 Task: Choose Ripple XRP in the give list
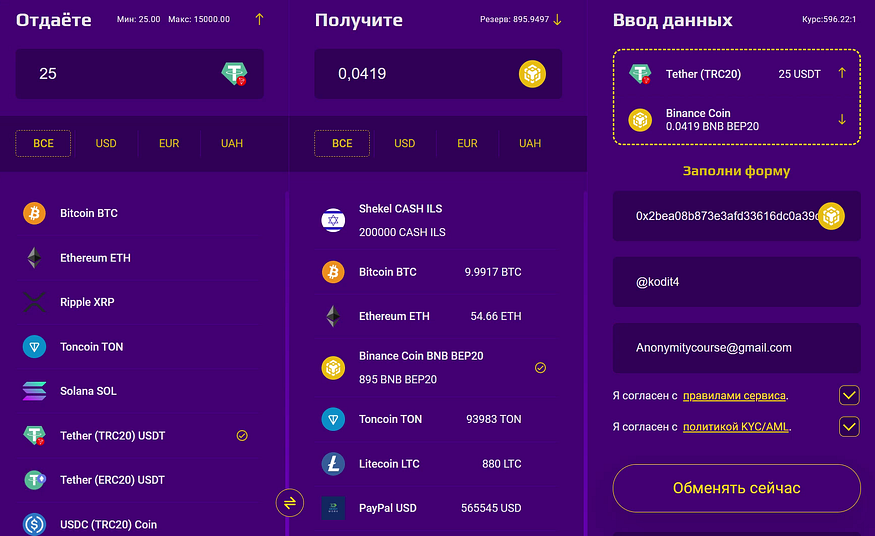click(140, 302)
